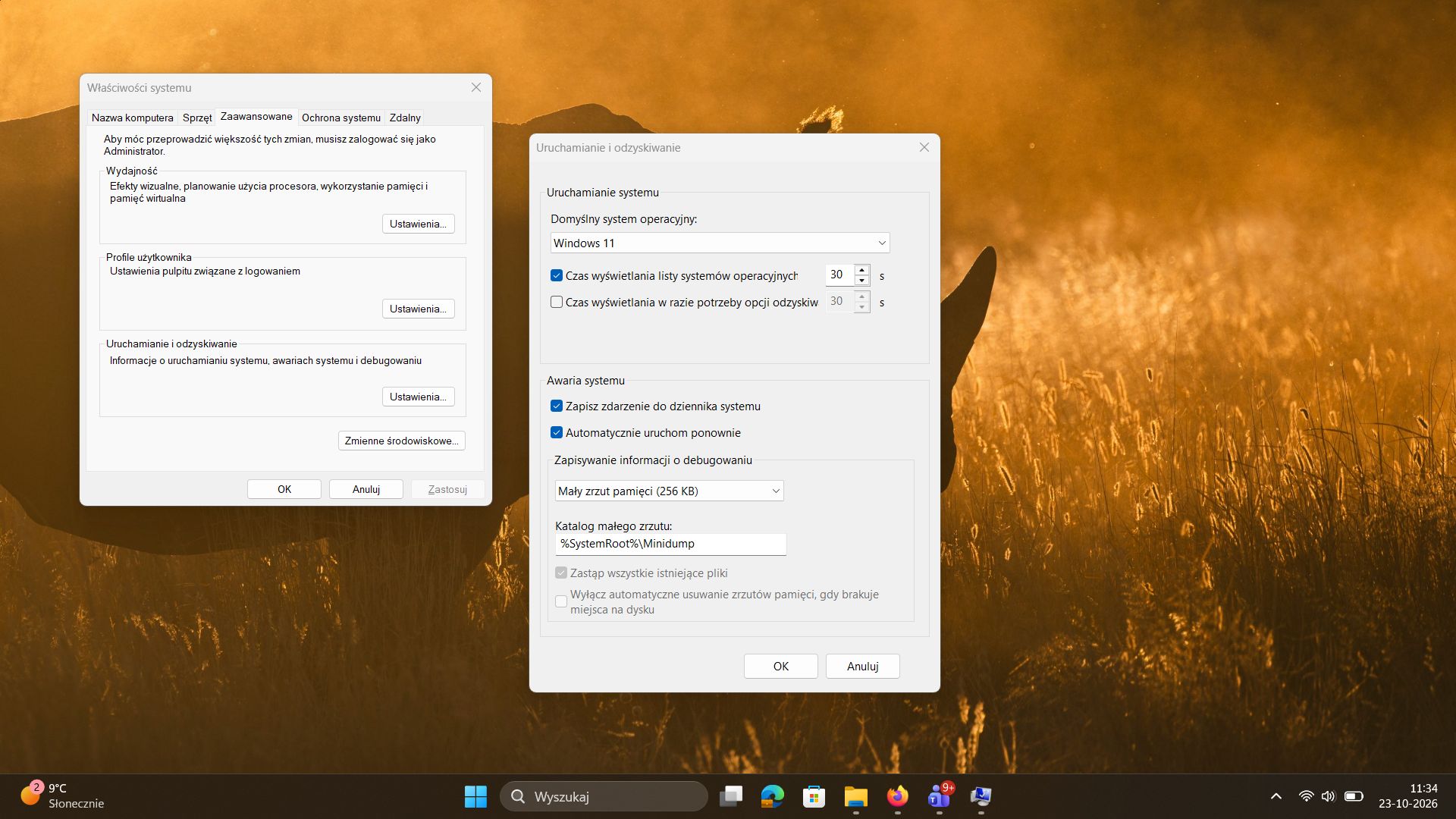The width and height of the screenshot is (1456, 819).
Task: Open Uruchamianie i odzyskiwanie Ustawienia button
Action: pyautogui.click(x=418, y=397)
